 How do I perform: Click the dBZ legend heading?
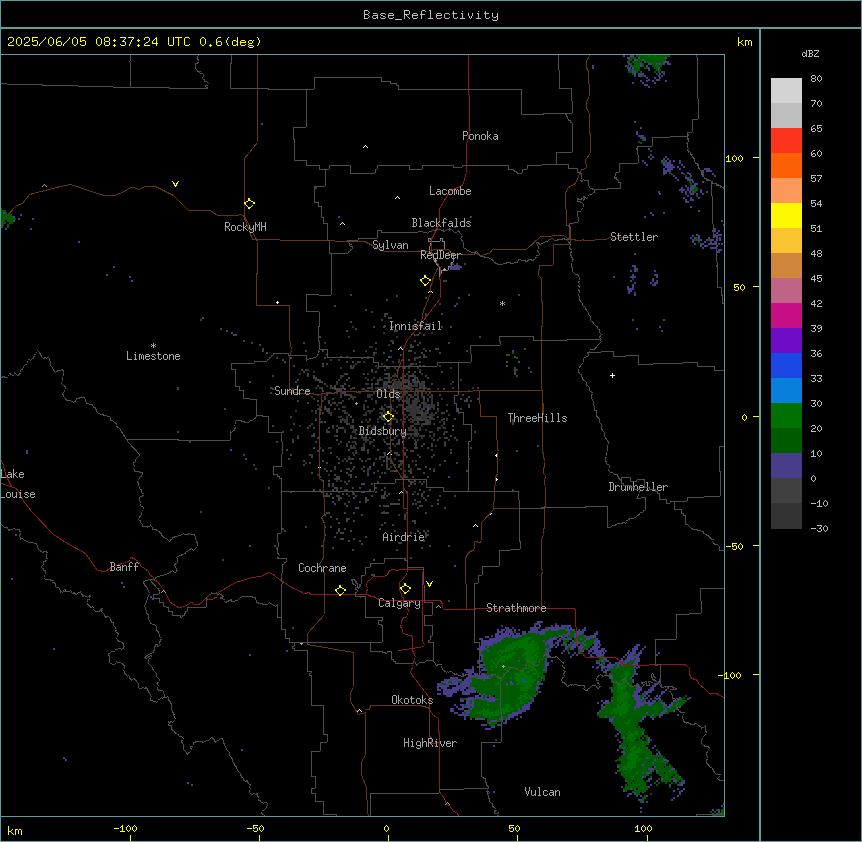tap(810, 54)
